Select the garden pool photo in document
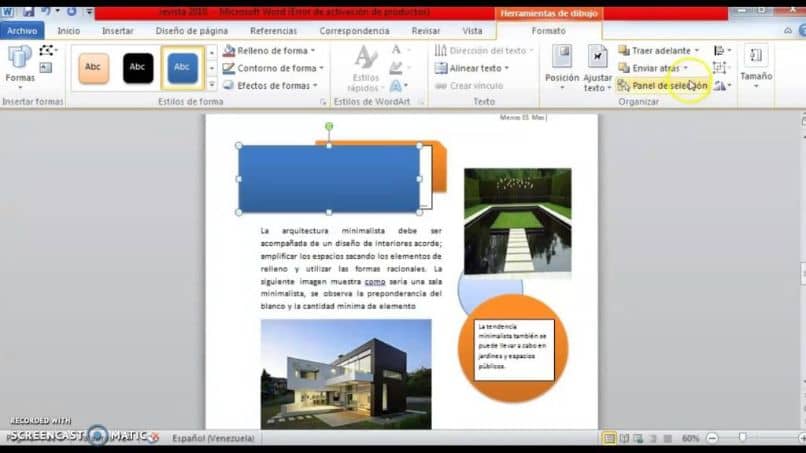 click(518, 221)
